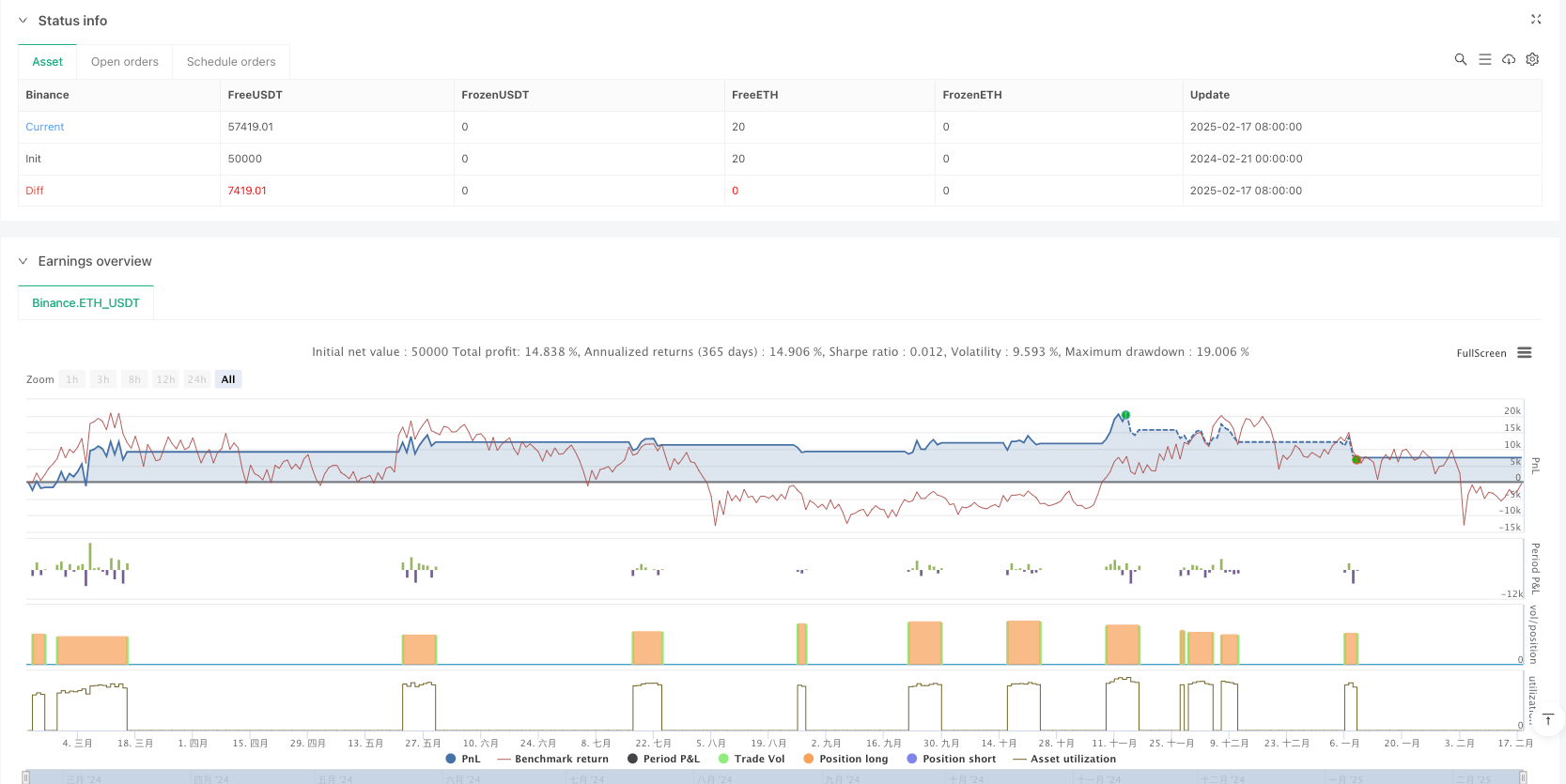1566x784 pixels.
Task: Toggle the PnL series in legend
Action: pos(462,759)
